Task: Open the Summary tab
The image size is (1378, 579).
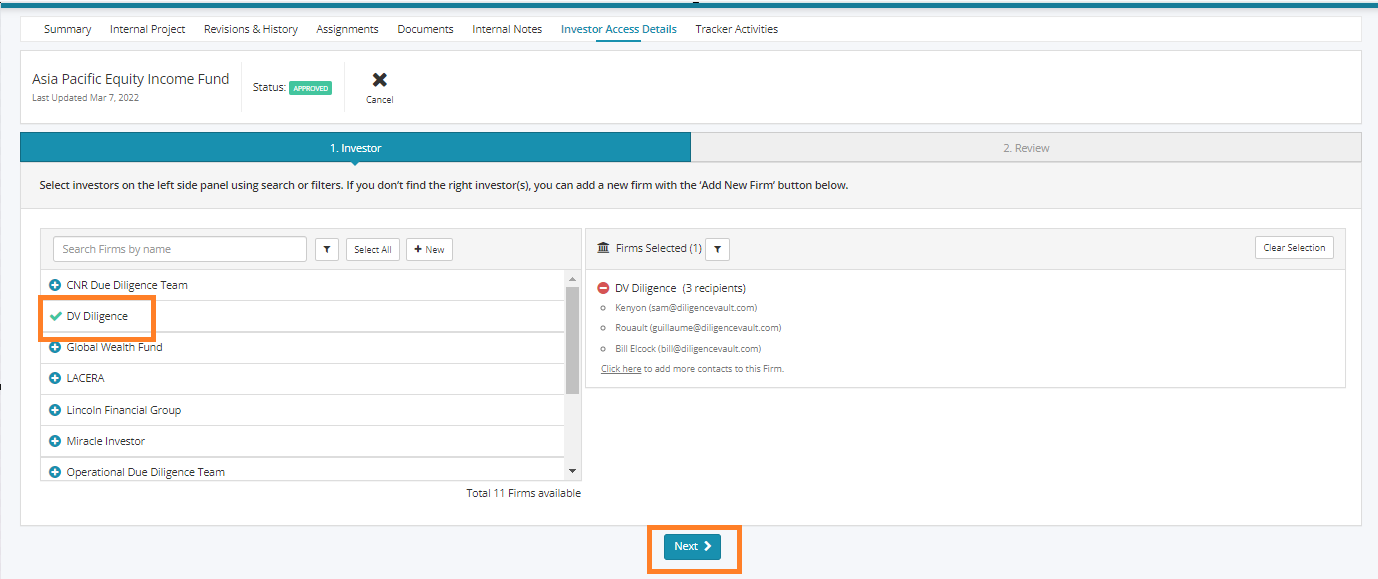Action: (67, 29)
